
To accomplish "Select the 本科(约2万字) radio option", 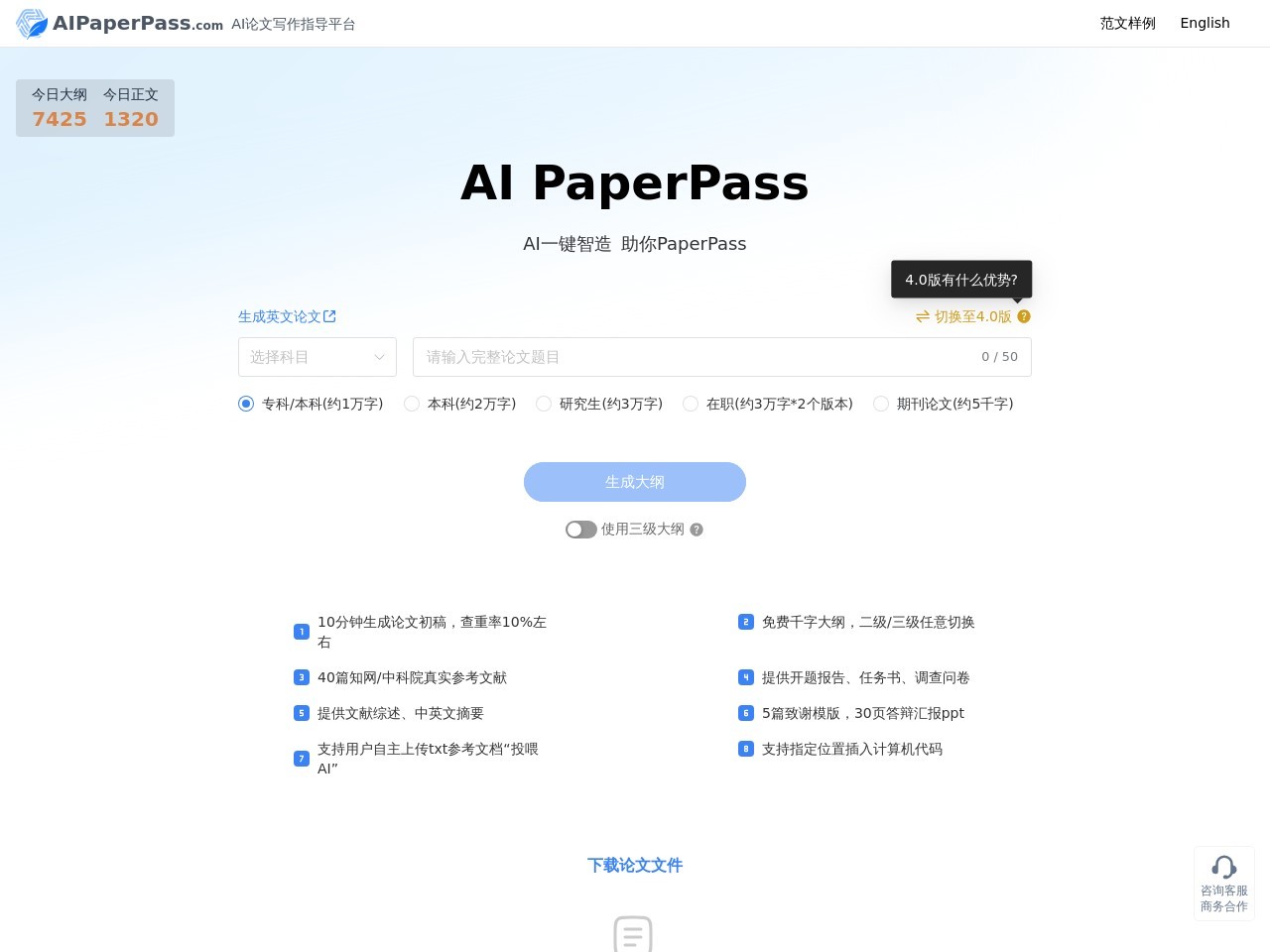I will pyautogui.click(x=412, y=404).
